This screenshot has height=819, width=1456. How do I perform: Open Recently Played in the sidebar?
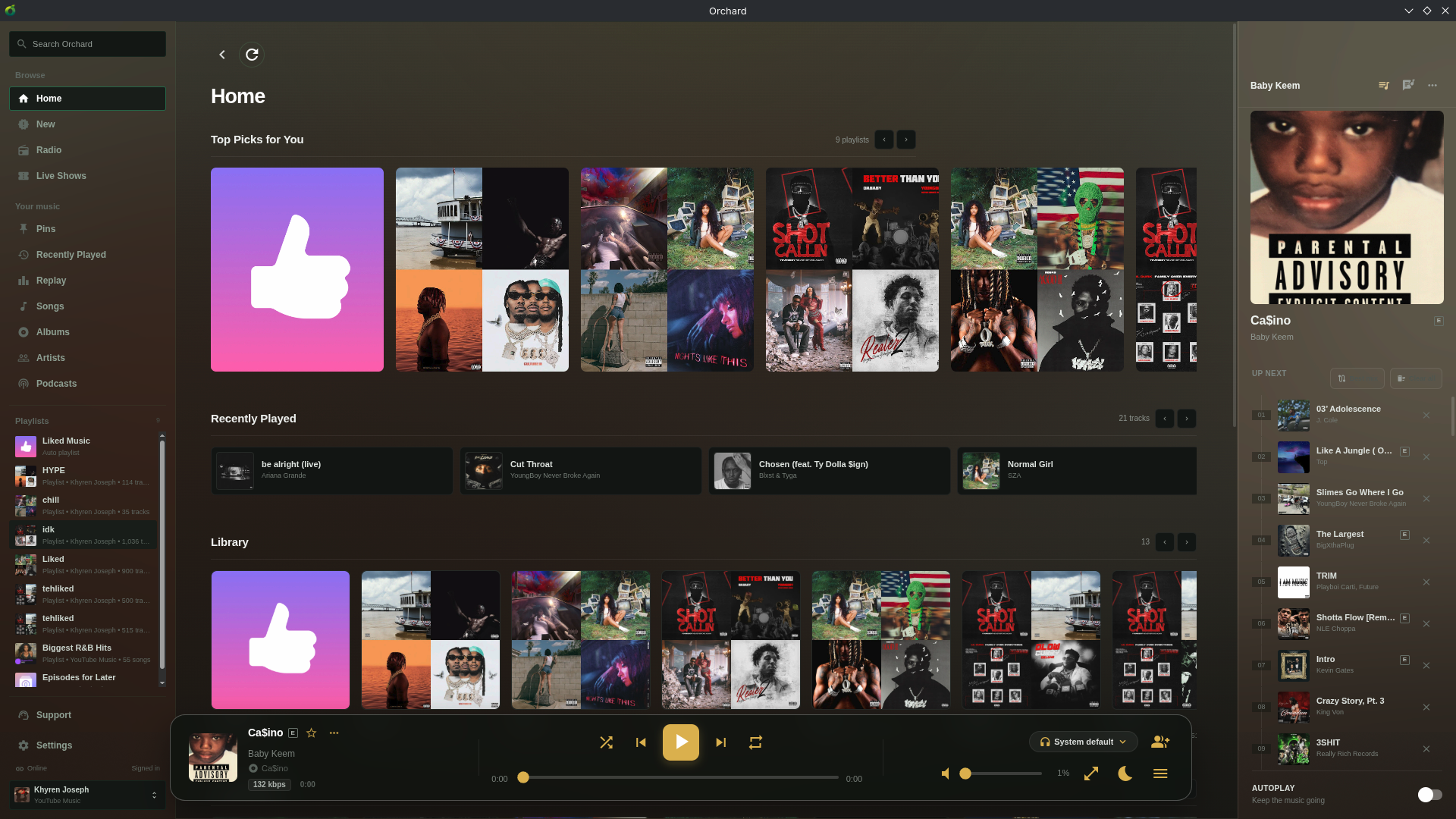click(x=87, y=255)
